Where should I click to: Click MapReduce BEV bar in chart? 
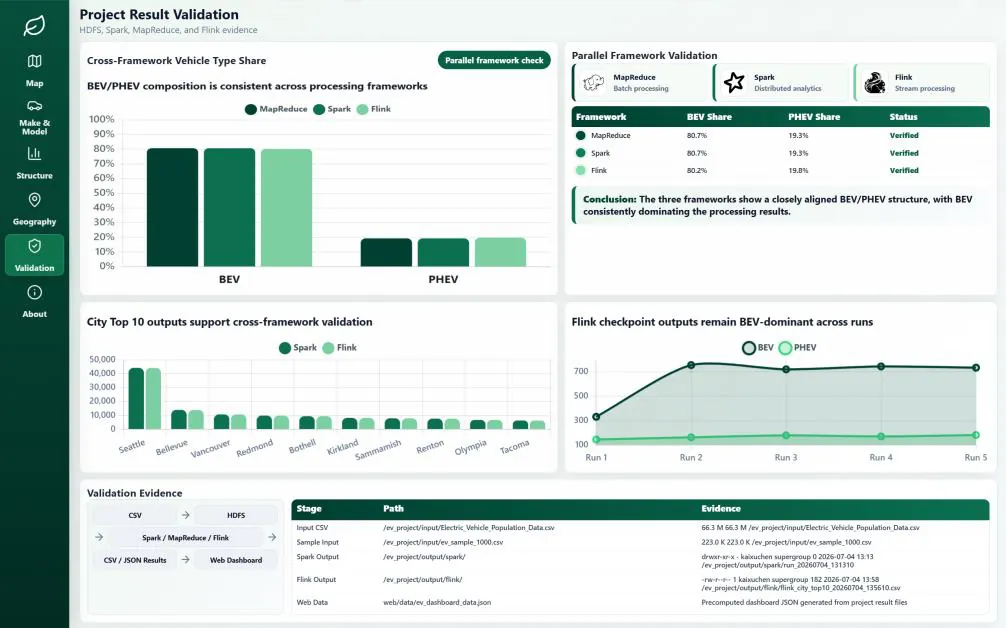(x=173, y=207)
